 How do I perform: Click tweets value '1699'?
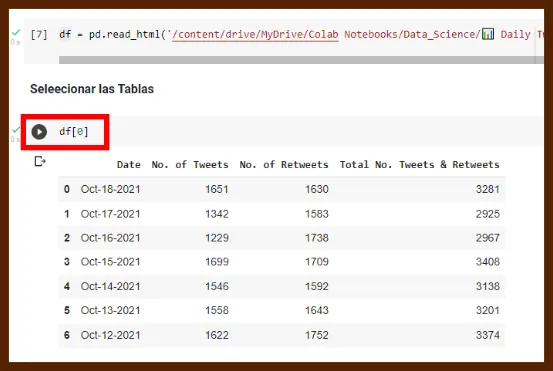click(x=217, y=262)
